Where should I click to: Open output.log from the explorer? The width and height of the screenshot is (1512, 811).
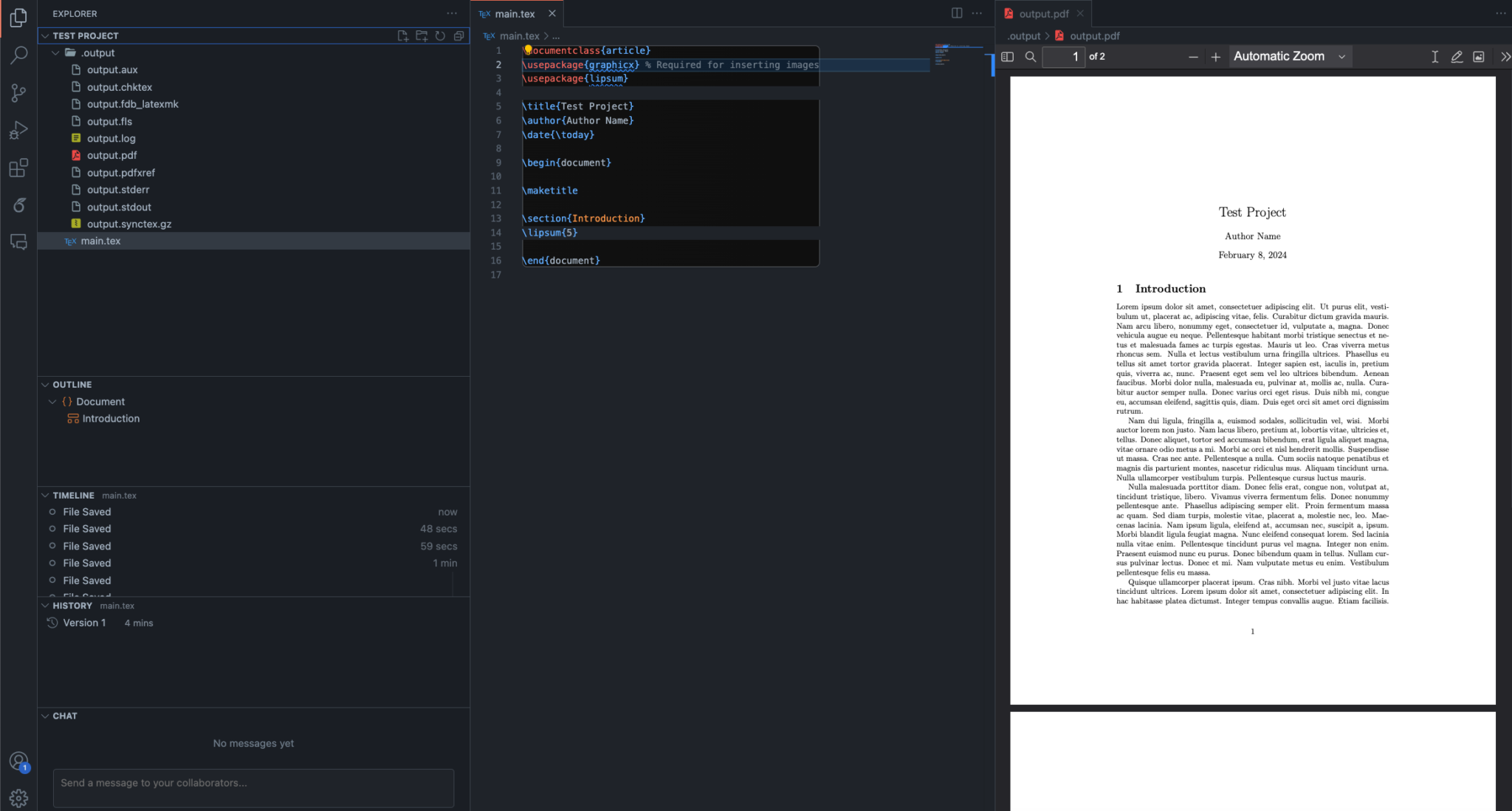click(111, 138)
